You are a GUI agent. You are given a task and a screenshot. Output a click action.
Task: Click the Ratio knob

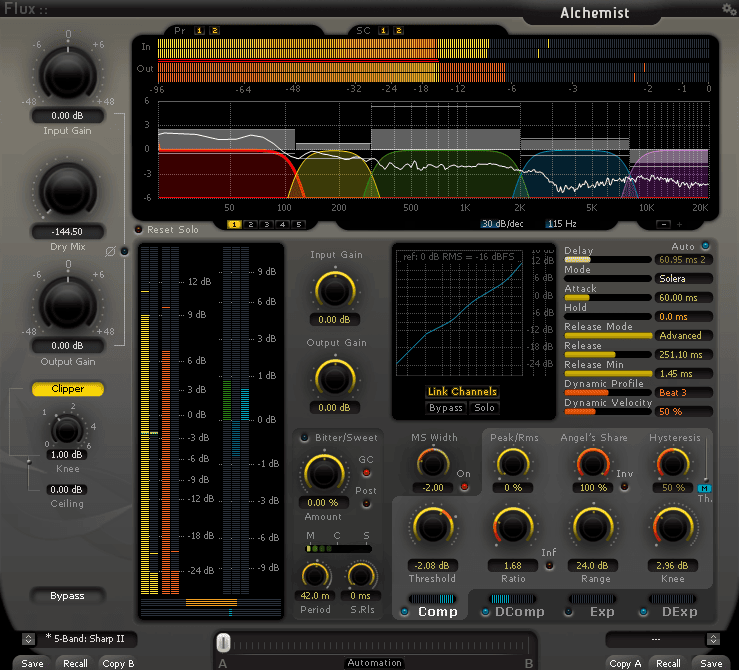(513, 528)
